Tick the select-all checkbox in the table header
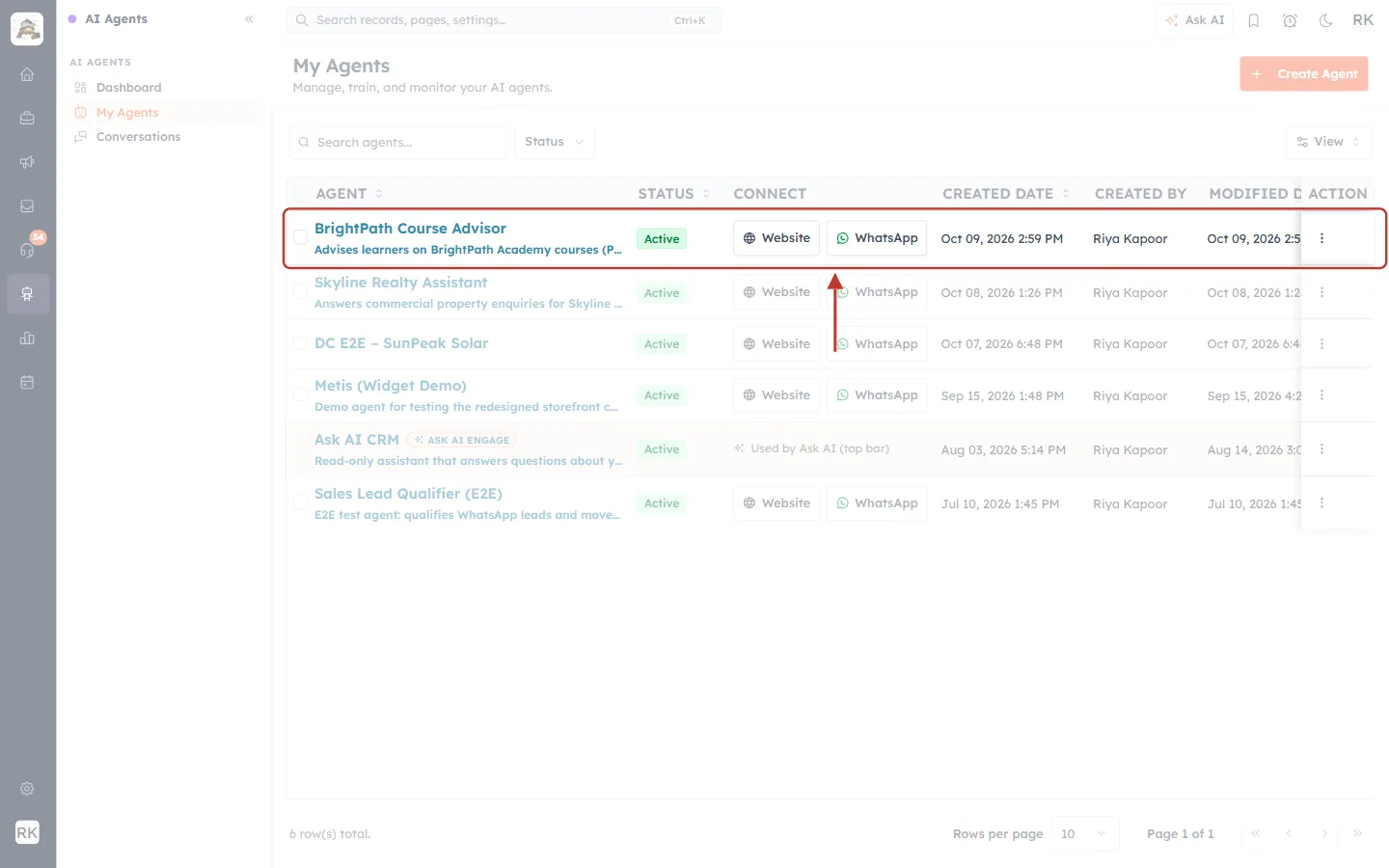The width and height of the screenshot is (1389, 868). point(300,194)
